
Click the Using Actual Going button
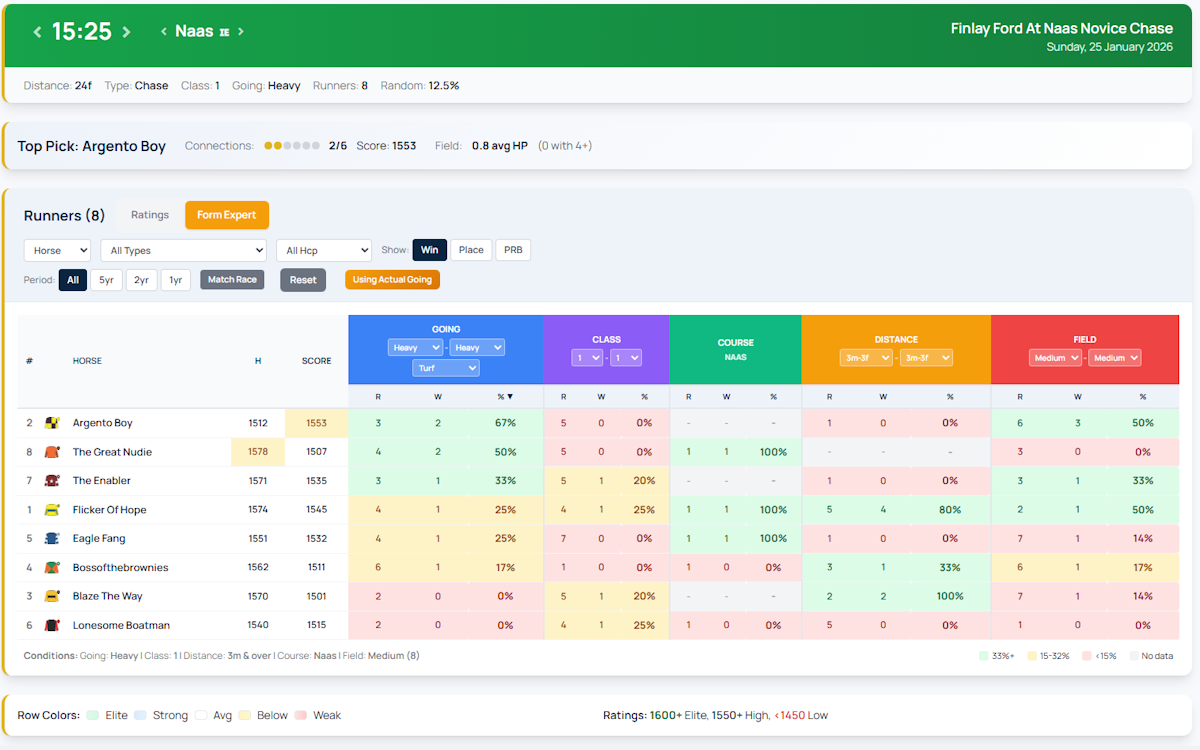coord(392,280)
